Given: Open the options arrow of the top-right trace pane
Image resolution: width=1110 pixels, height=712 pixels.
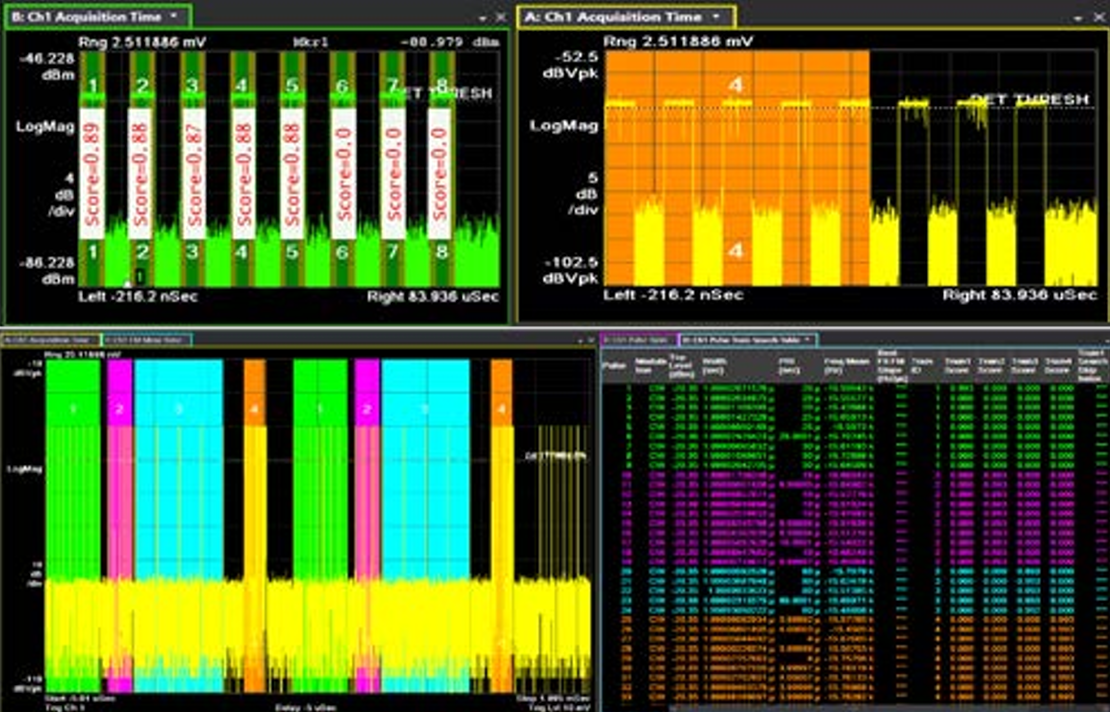Looking at the screenshot, I should click(x=1078, y=18).
